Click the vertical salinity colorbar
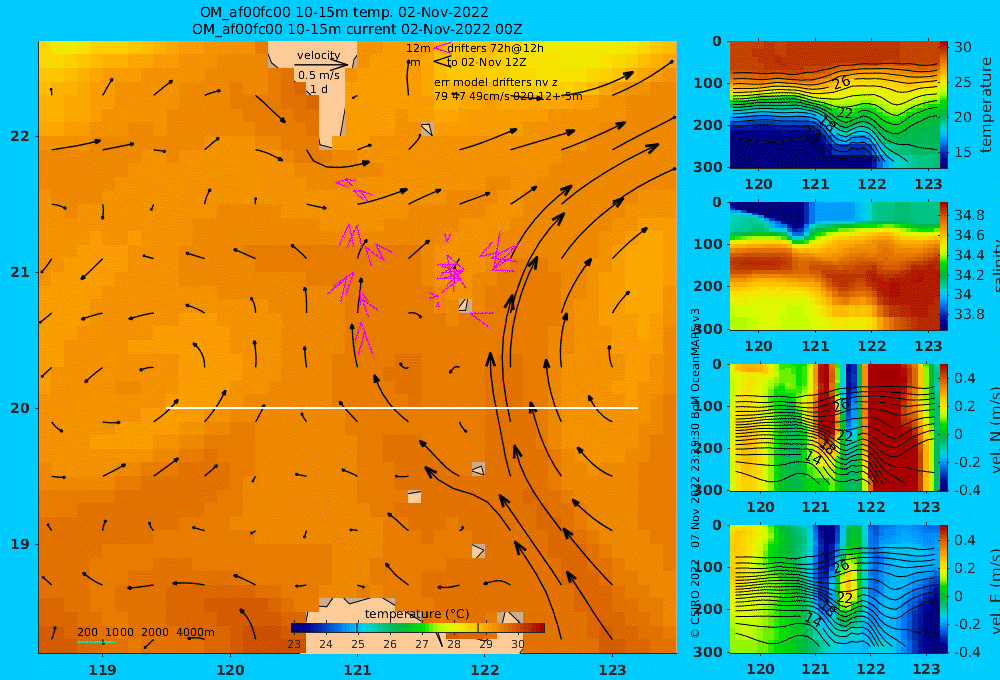Image resolution: width=1000 pixels, height=680 pixels. pyautogui.click(x=944, y=266)
